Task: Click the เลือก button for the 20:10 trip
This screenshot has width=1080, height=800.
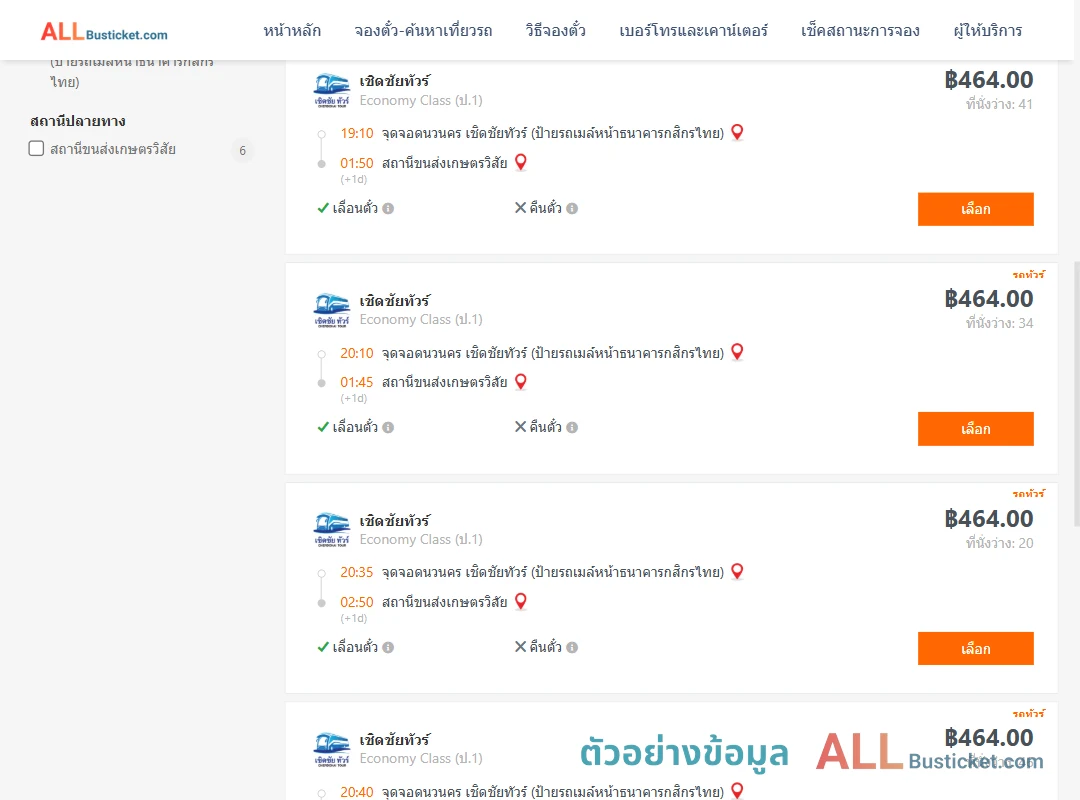Action: coord(975,429)
